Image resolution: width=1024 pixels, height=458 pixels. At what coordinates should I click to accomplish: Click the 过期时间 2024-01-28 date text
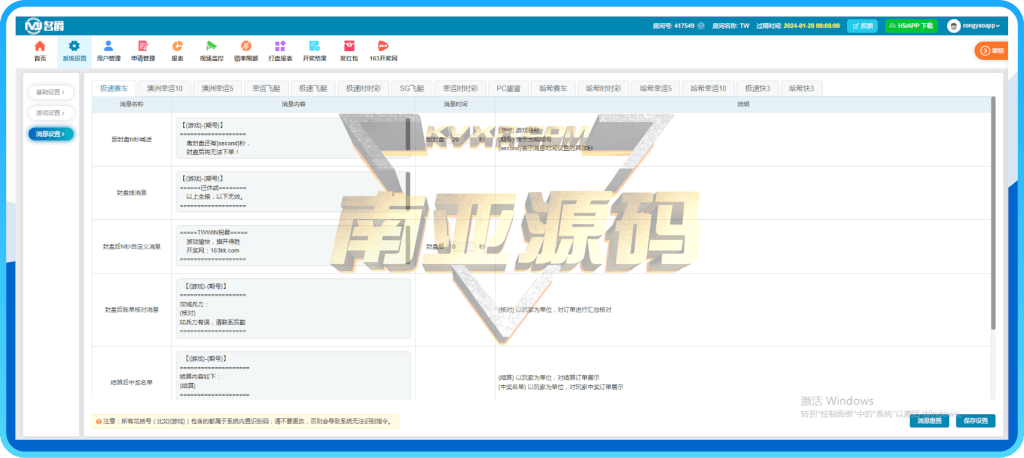point(811,26)
